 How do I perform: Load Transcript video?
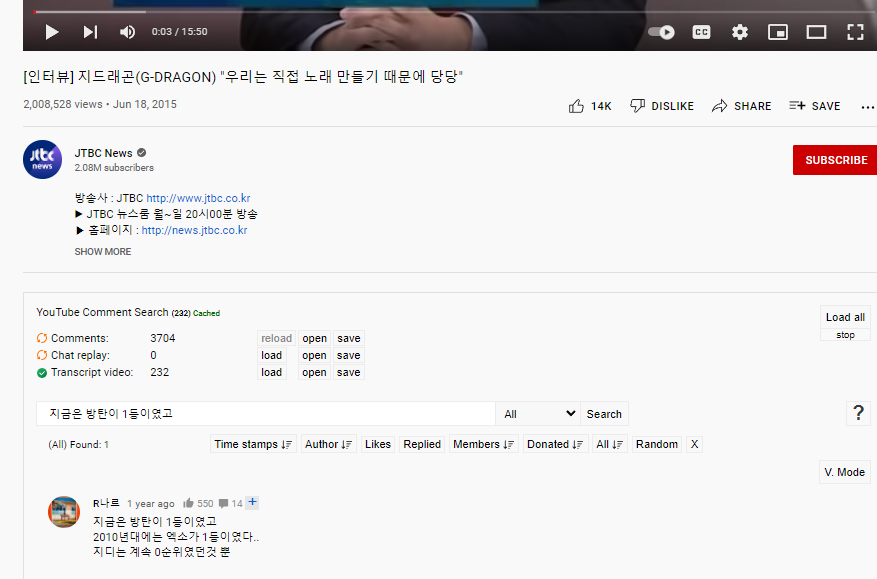(x=272, y=373)
